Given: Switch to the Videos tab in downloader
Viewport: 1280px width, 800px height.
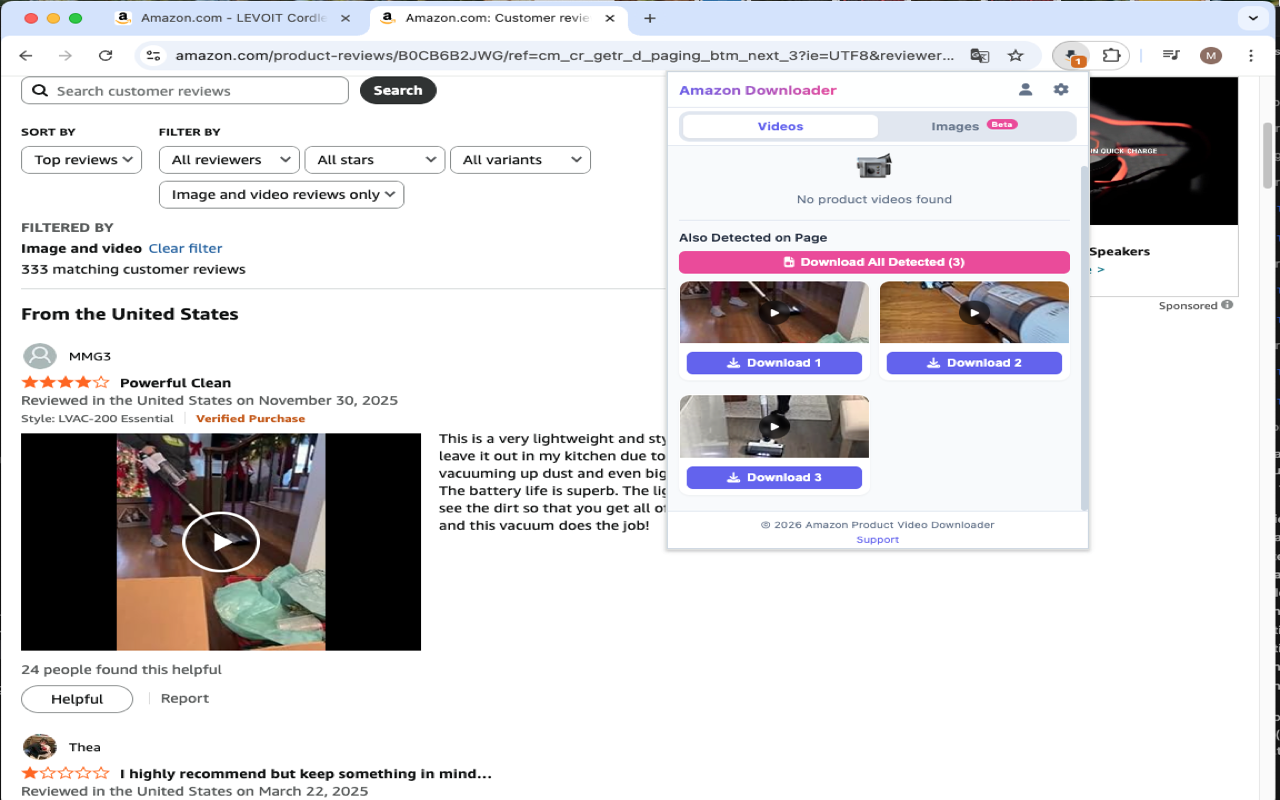Looking at the screenshot, I should (780, 126).
